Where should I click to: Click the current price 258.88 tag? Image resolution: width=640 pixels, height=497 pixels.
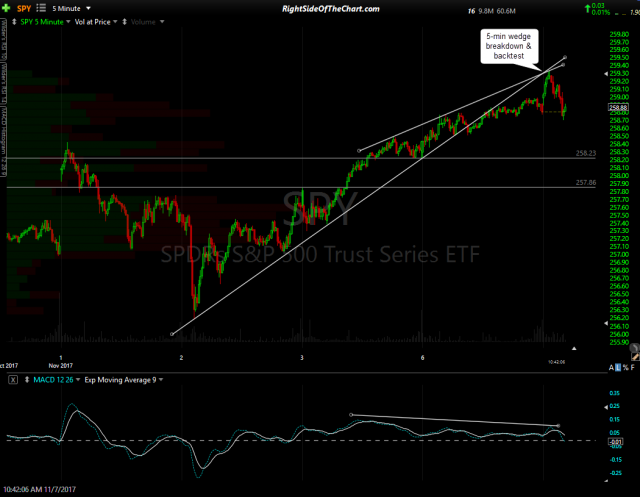pyautogui.click(x=618, y=108)
